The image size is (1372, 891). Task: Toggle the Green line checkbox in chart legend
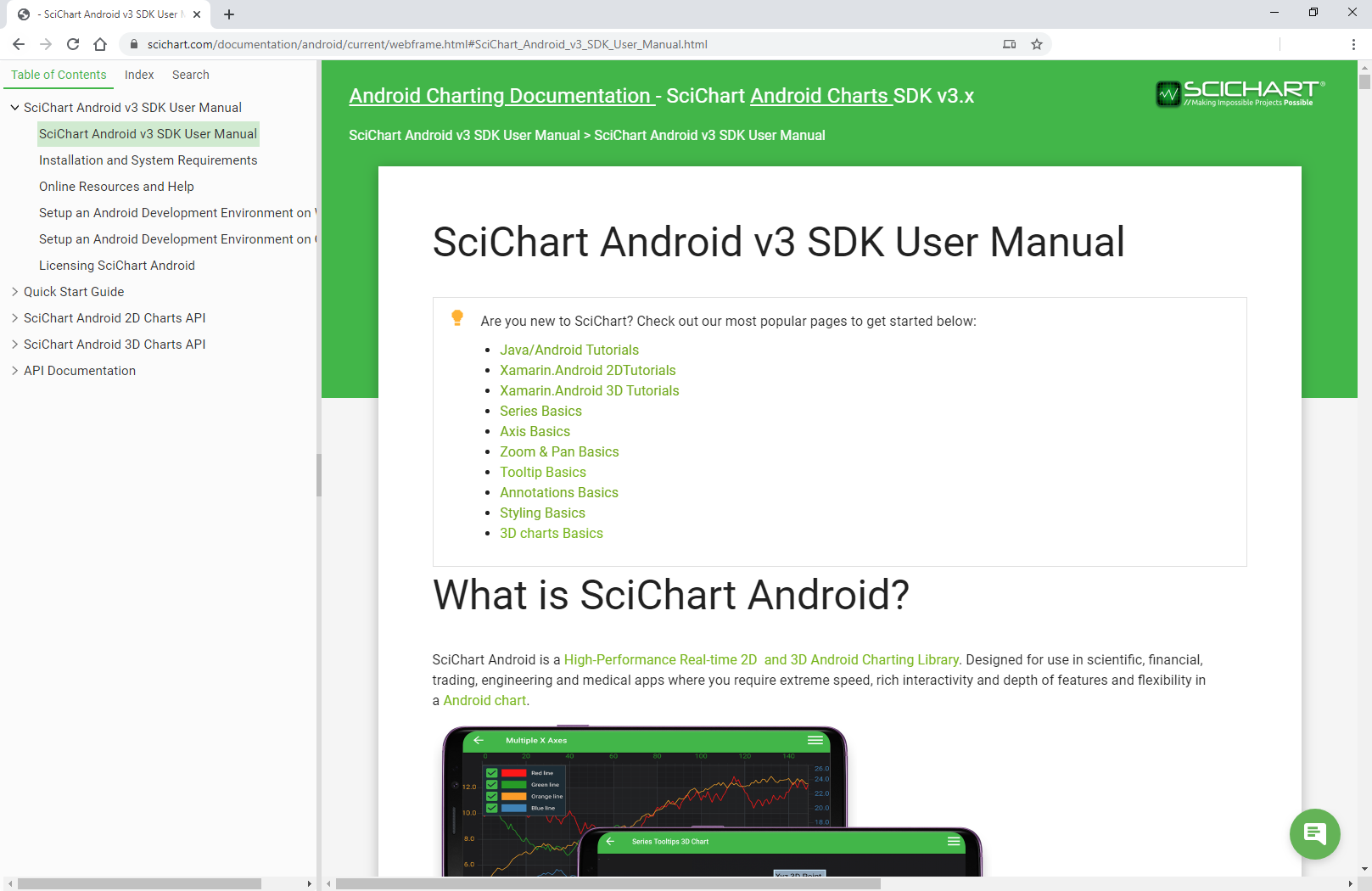(491, 785)
